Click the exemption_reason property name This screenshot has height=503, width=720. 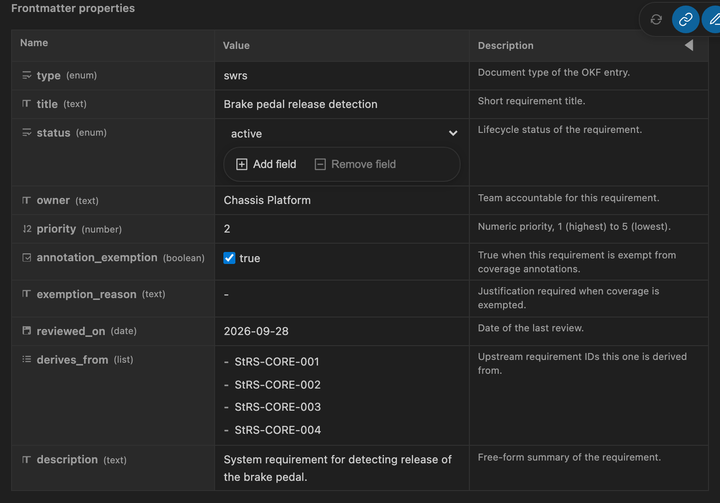click(x=86, y=294)
